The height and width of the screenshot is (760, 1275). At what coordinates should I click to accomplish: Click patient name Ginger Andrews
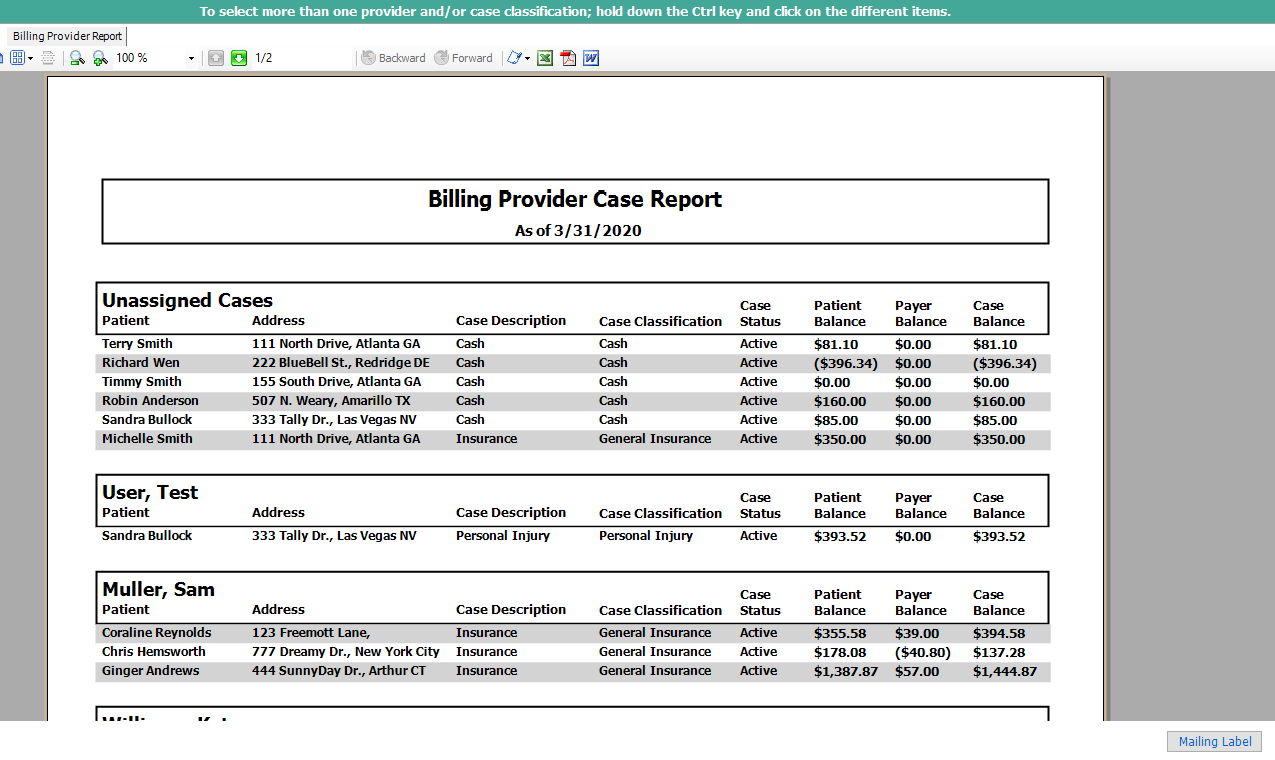tap(150, 670)
